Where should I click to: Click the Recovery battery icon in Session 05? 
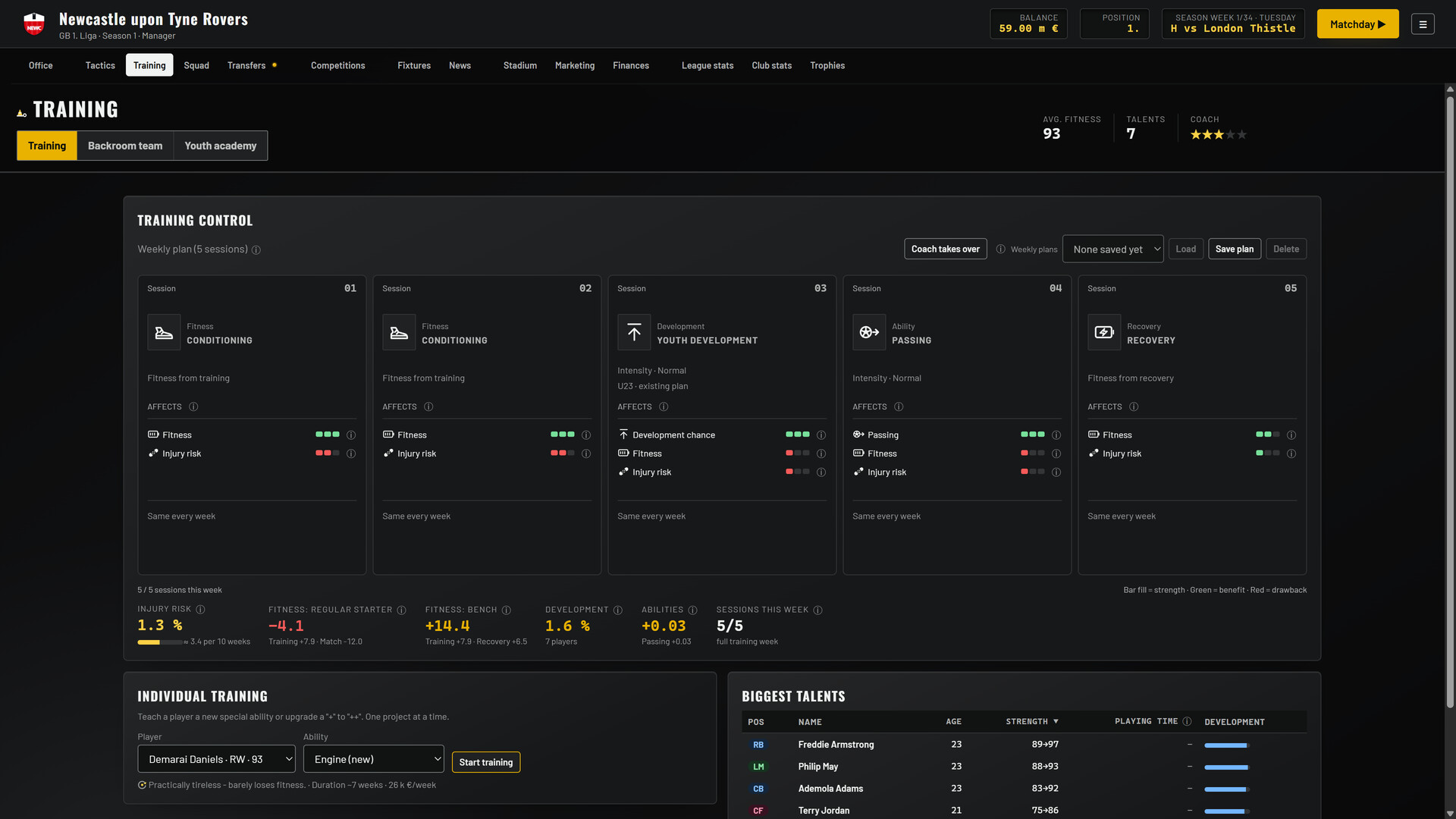point(1104,332)
